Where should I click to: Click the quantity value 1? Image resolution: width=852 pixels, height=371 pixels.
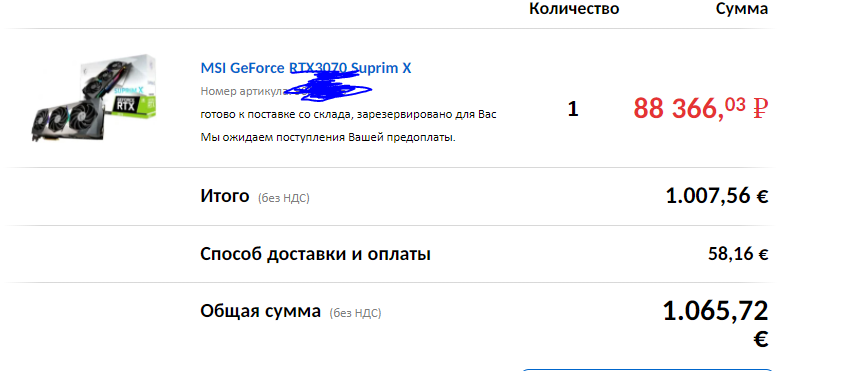point(573,109)
